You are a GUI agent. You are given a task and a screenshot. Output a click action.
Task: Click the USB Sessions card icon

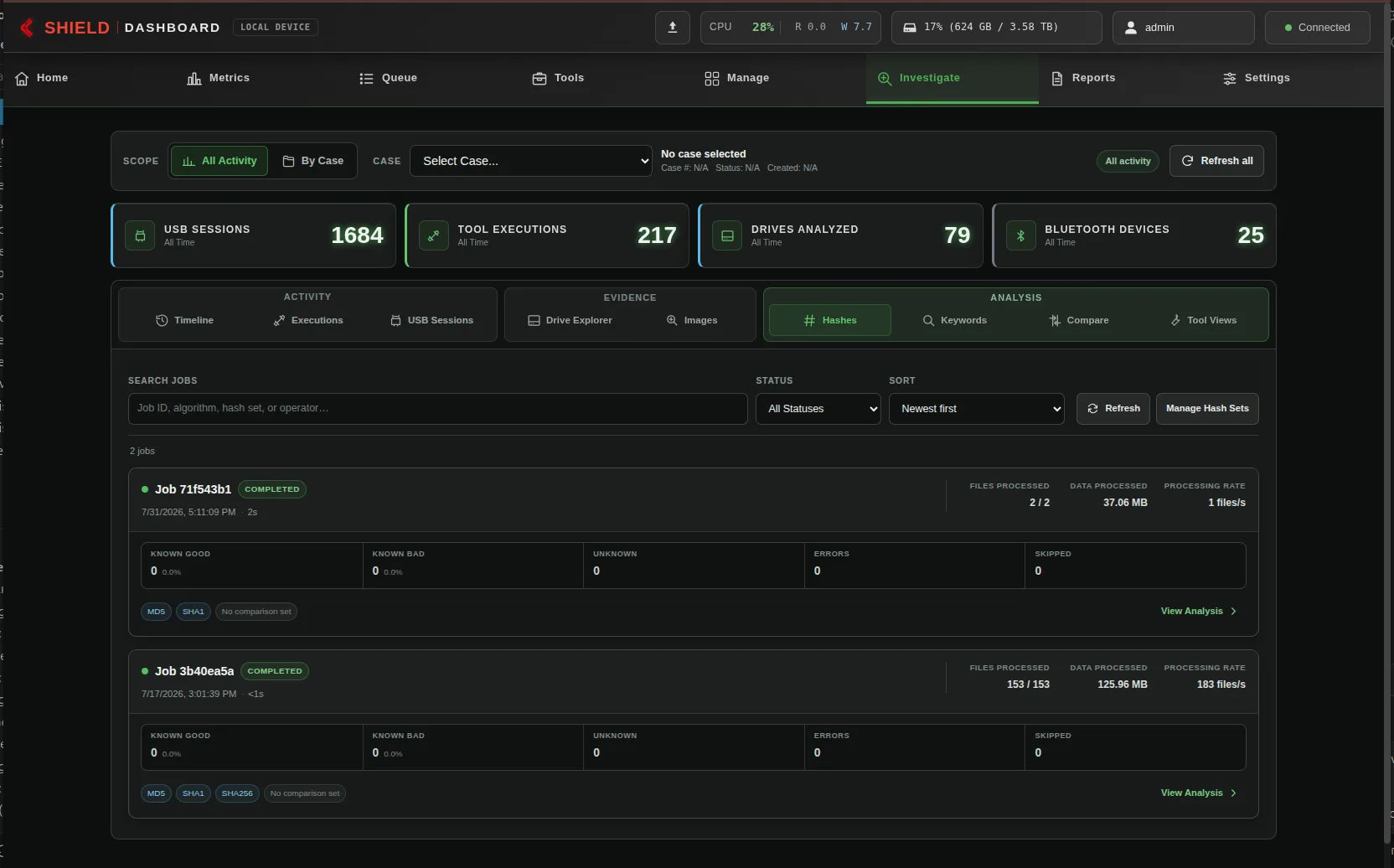point(140,235)
